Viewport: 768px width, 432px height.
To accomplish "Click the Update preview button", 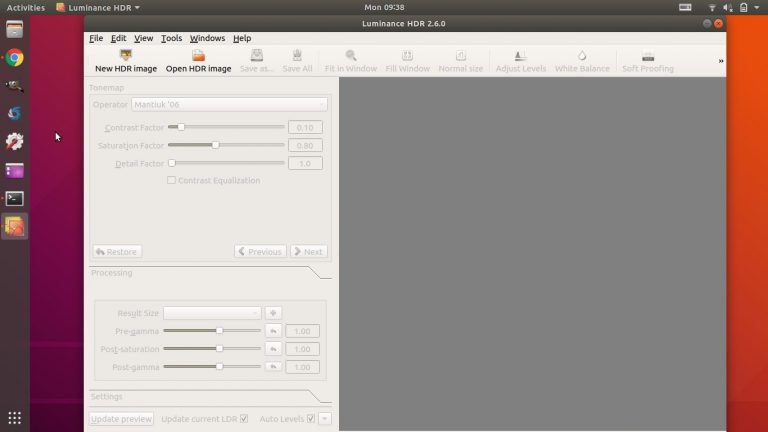I will point(121,419).
